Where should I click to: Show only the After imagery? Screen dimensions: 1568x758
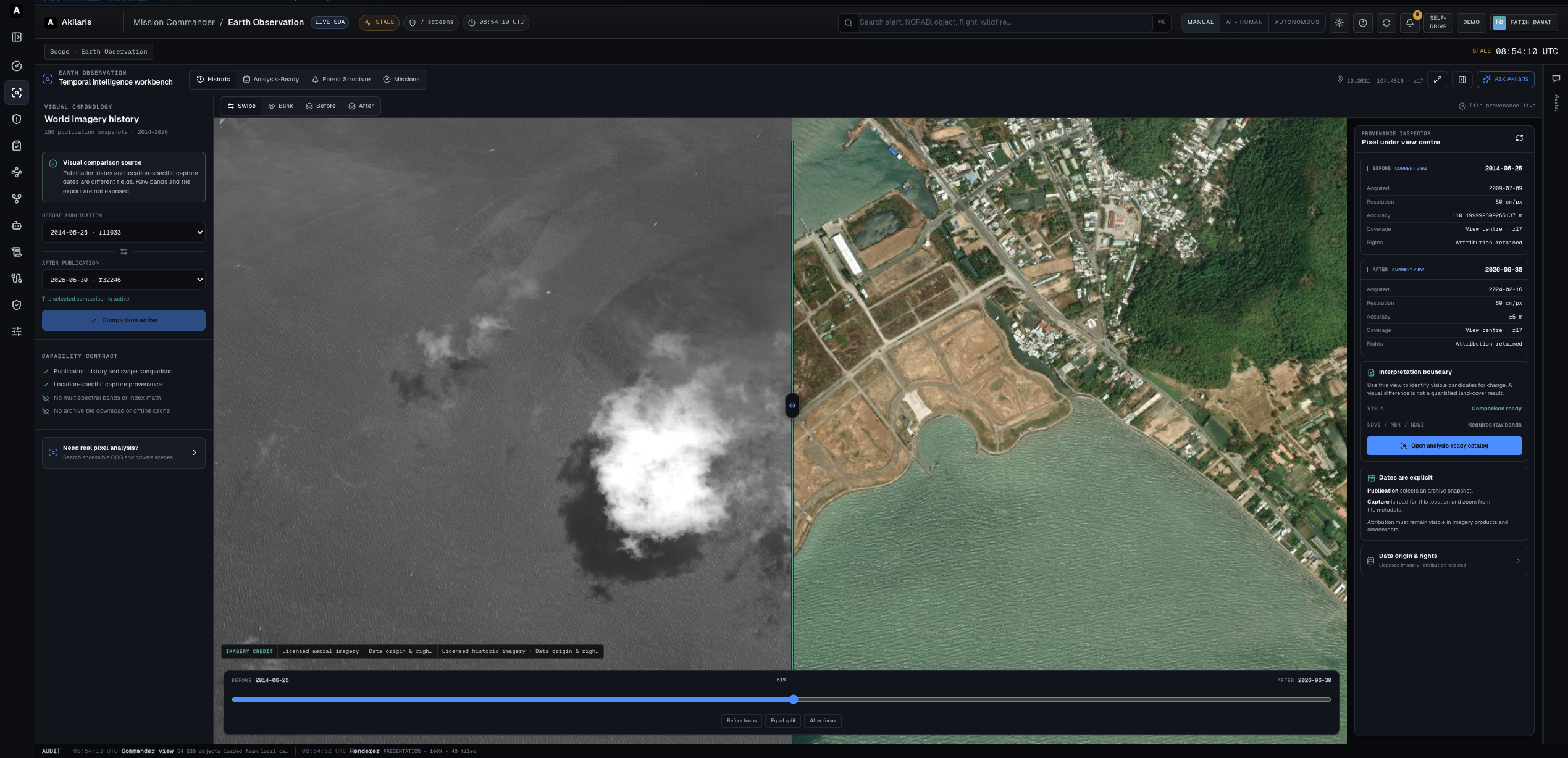coord(361,106)
